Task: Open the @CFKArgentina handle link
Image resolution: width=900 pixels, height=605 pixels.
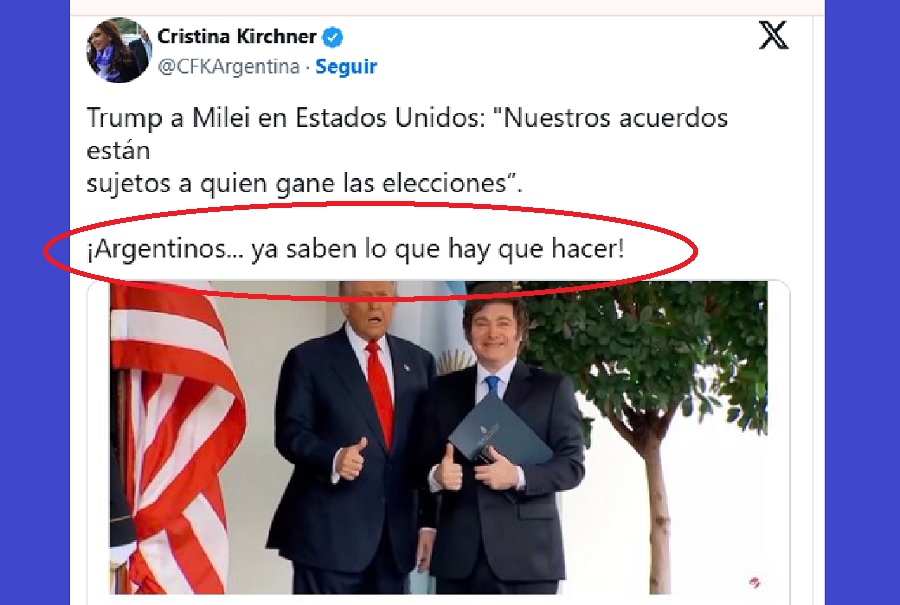Action: click(228, 67)
